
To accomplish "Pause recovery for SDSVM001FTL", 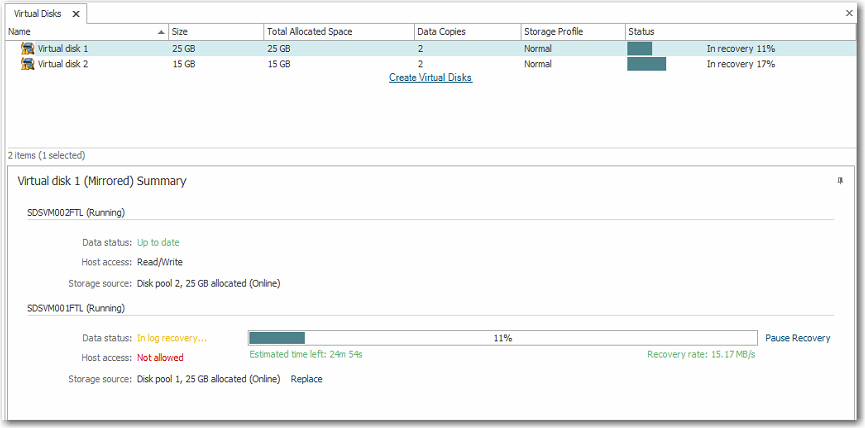I will coord(797,338).
